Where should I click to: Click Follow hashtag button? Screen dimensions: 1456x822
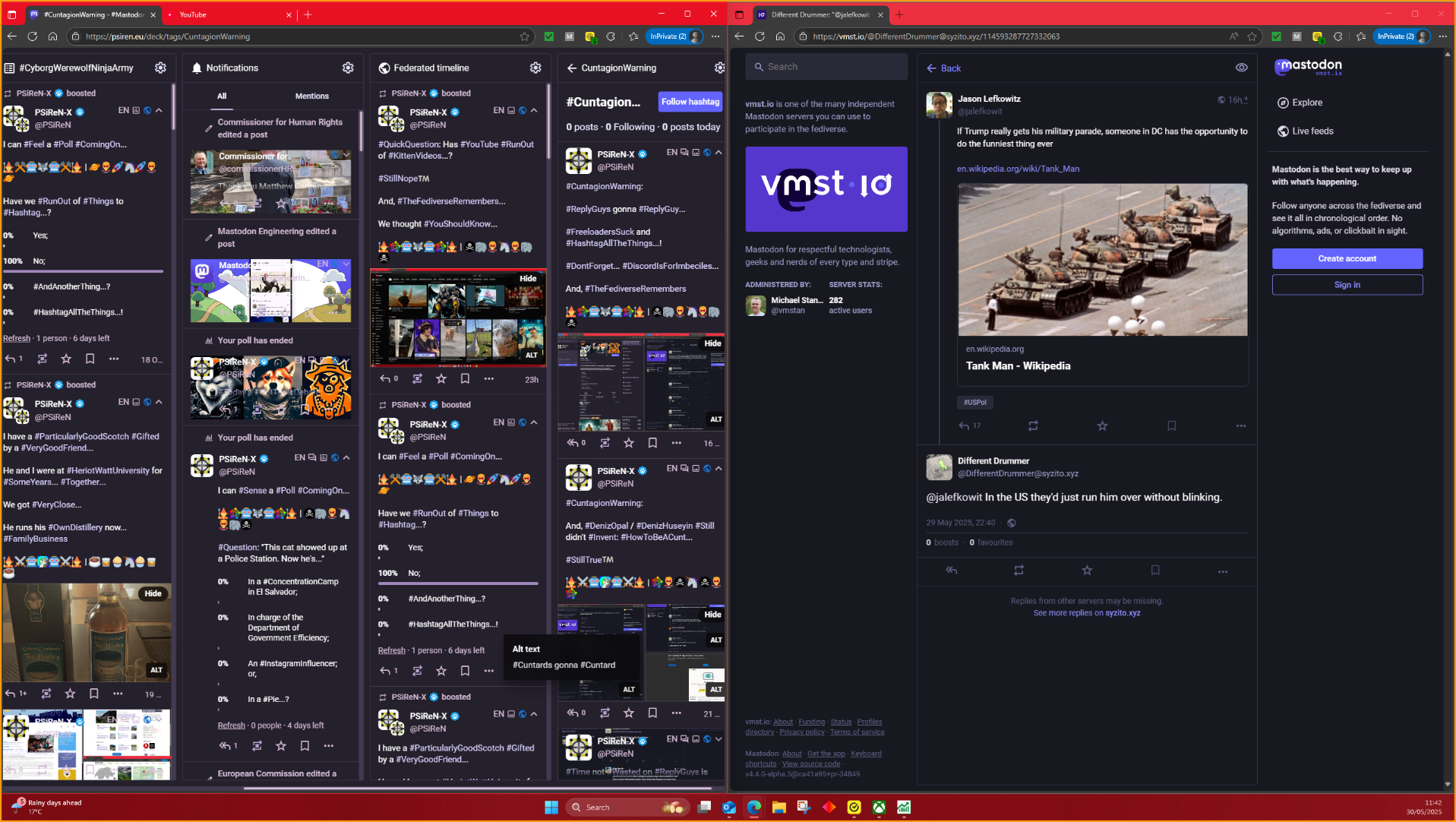click(690, 102)
